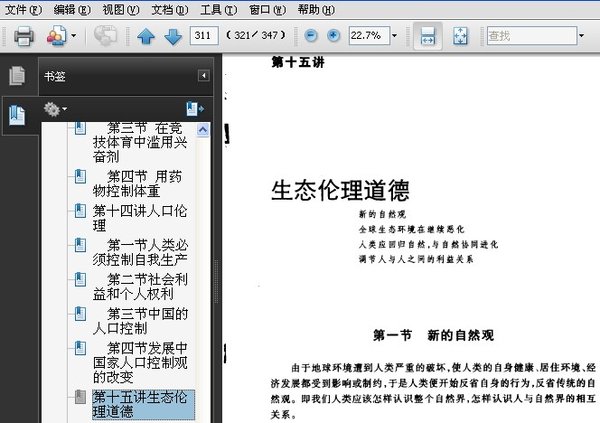600x423 pixels.
Task: Select bookmark 第一节人类必须控制自我生产
Action: point(140,252)
